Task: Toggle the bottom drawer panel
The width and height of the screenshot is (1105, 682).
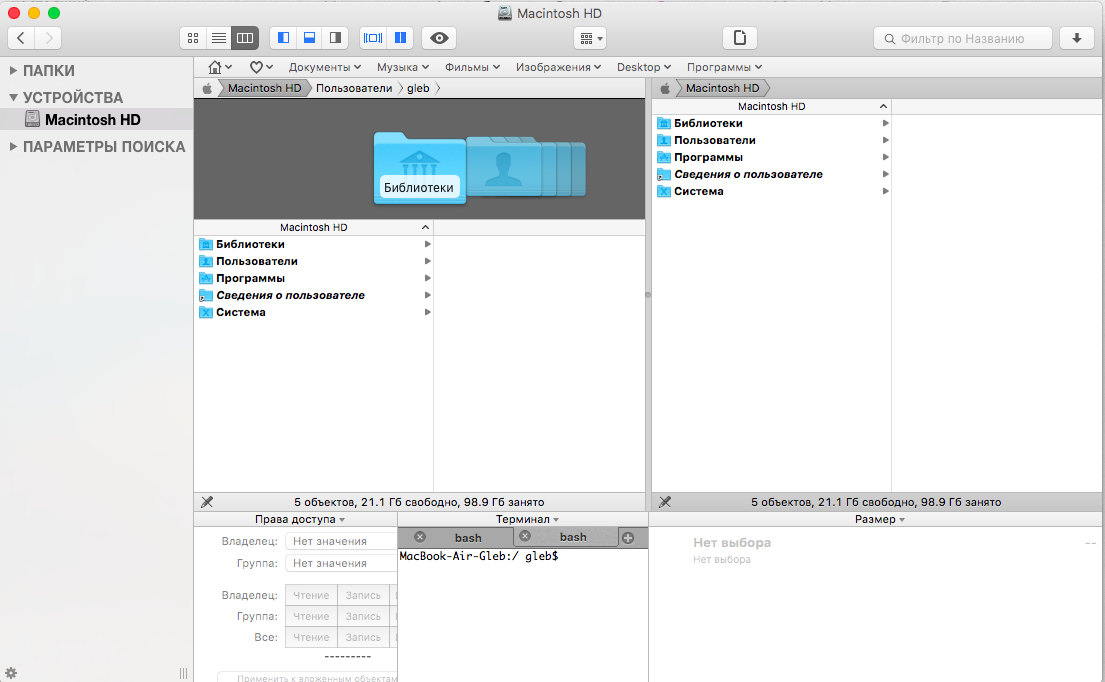Action: pyautogui.click(x=309, y=38)
